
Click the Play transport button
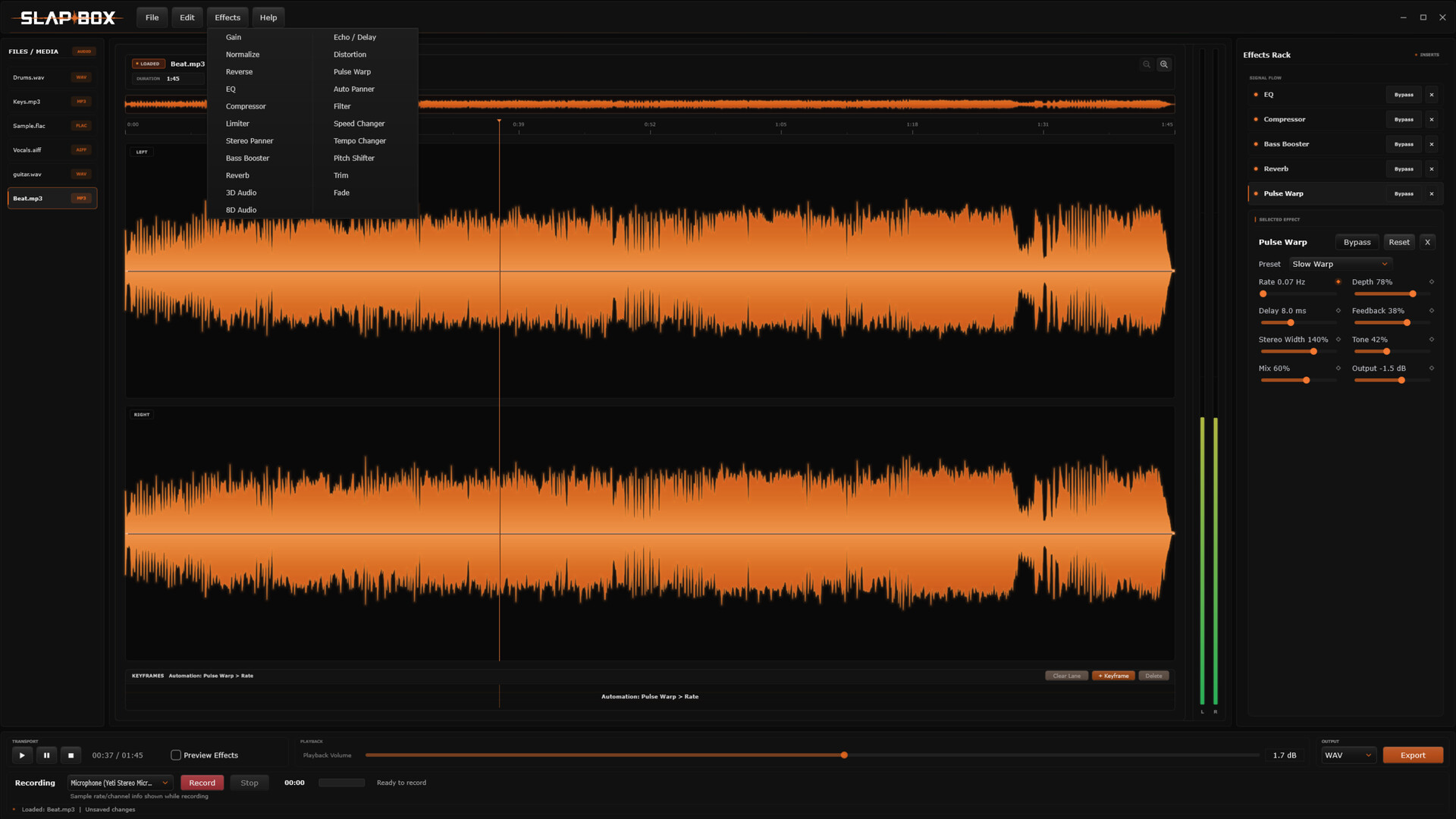point(22,755)
